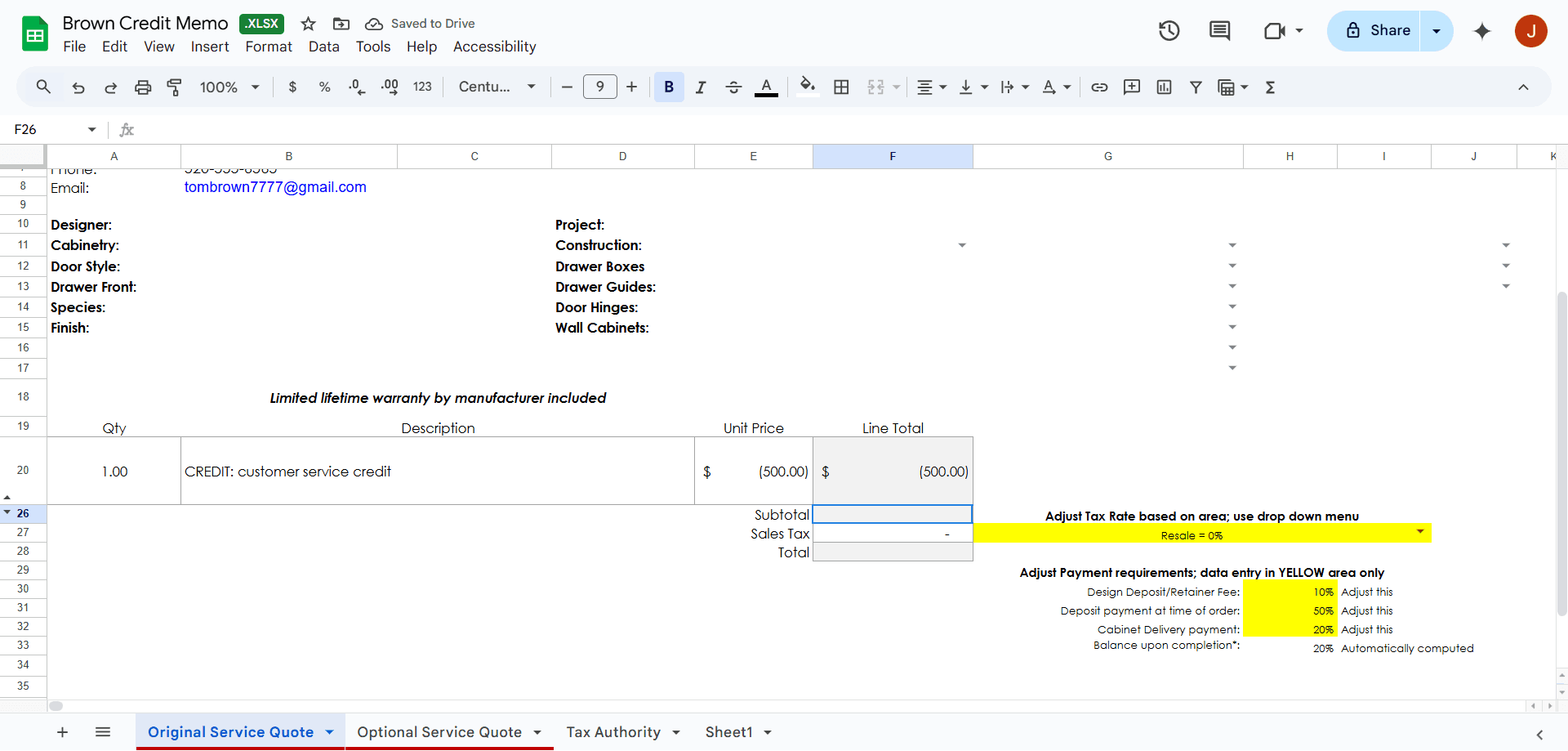Viewport: 1568px width, 751px height.
Task: Increase font size with plus button
Action: click(x=631, y=87)
